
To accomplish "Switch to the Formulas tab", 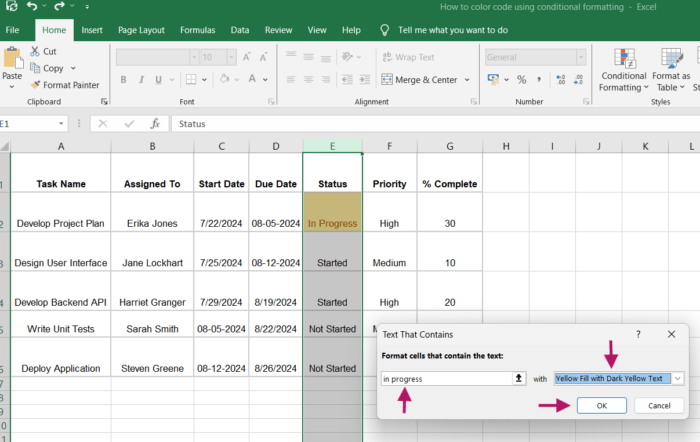I will 197,30.
